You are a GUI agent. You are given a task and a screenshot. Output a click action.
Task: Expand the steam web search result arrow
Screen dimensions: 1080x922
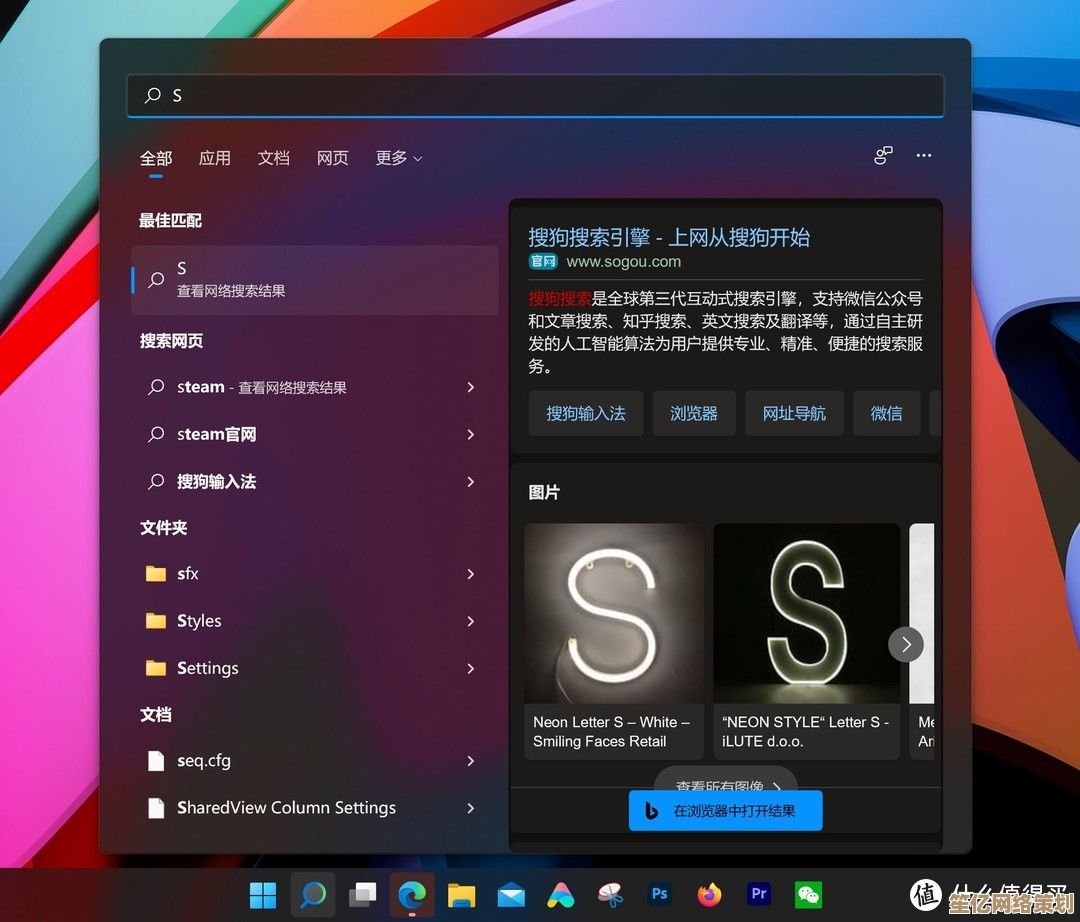[x=471, y=387]
